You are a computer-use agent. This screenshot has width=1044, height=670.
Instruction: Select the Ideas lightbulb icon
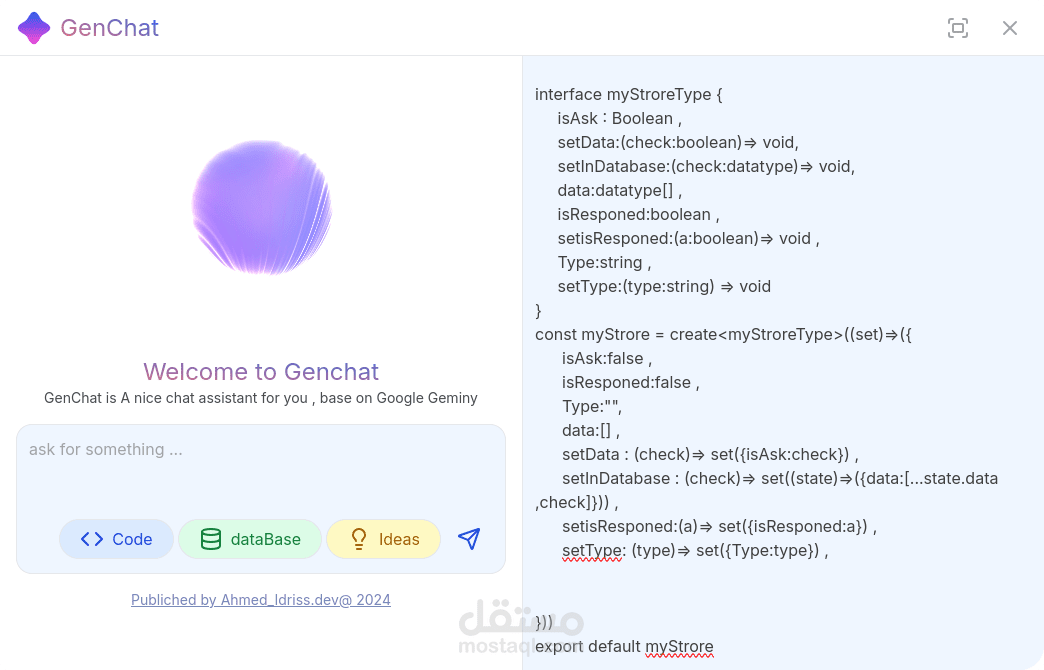coord(358,538)
